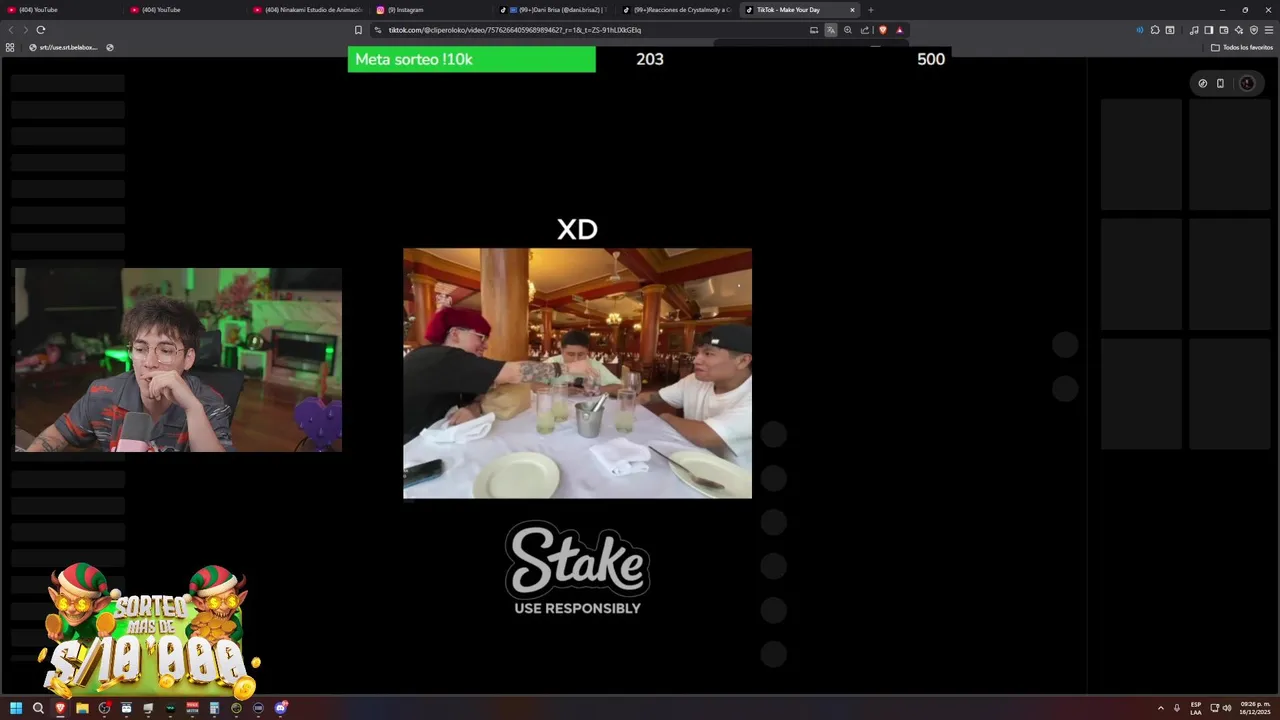Open the Brave Rewards triangle icon

coord(899,30)
